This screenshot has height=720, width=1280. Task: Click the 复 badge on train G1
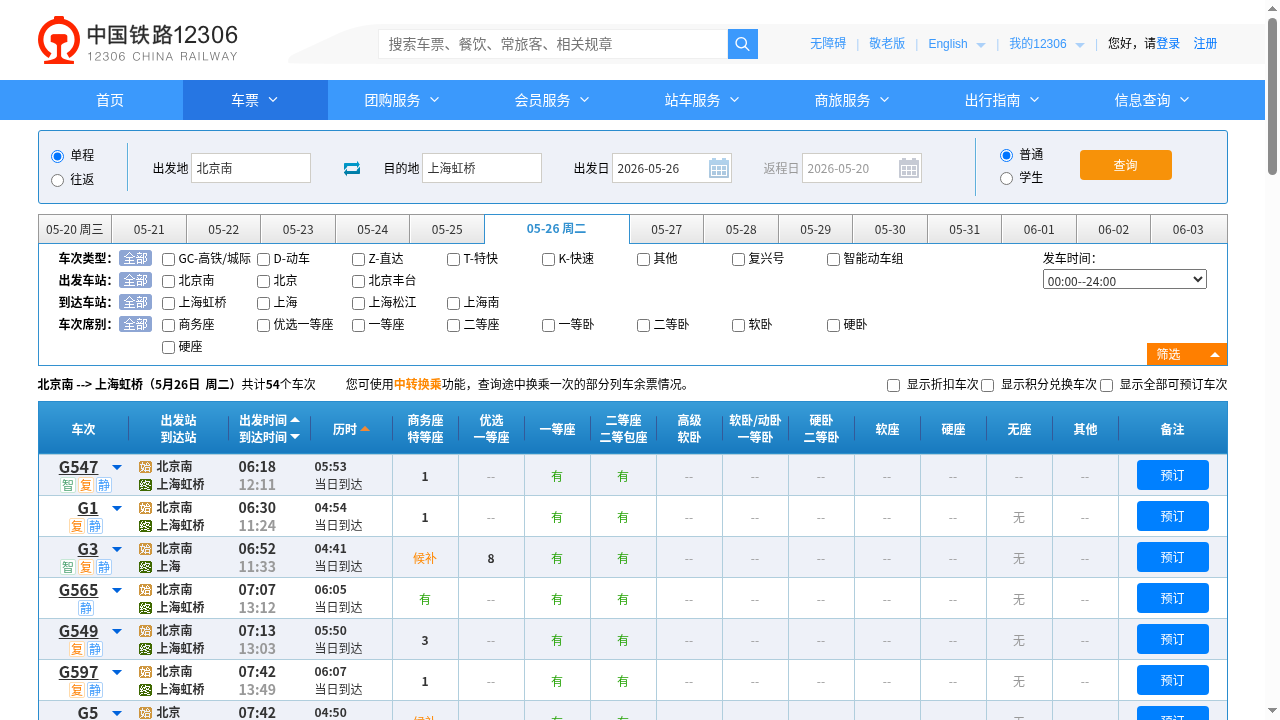pyautogui.click(x=77, y=526)
